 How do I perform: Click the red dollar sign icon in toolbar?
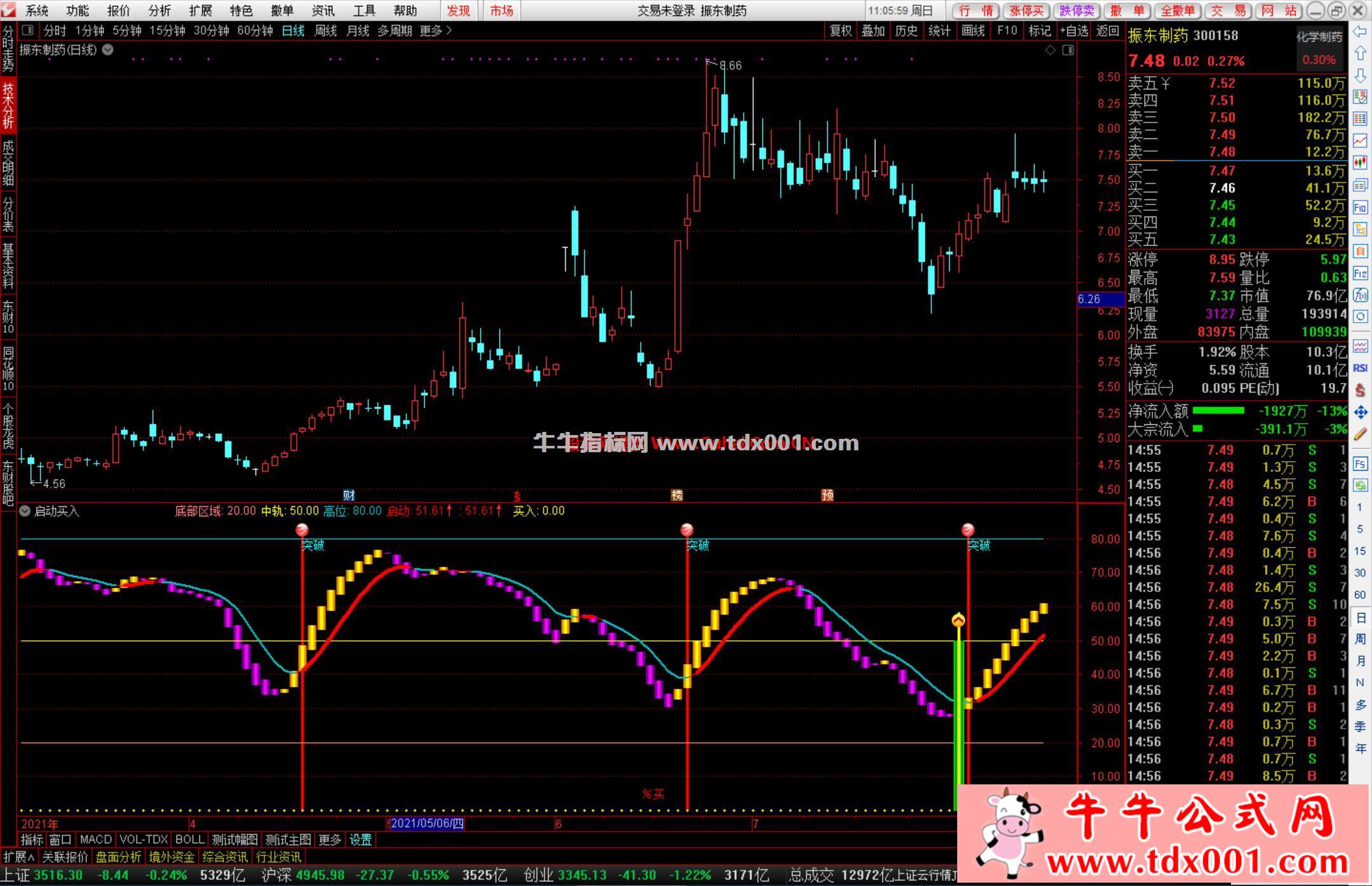click(x=1360, y=390)
